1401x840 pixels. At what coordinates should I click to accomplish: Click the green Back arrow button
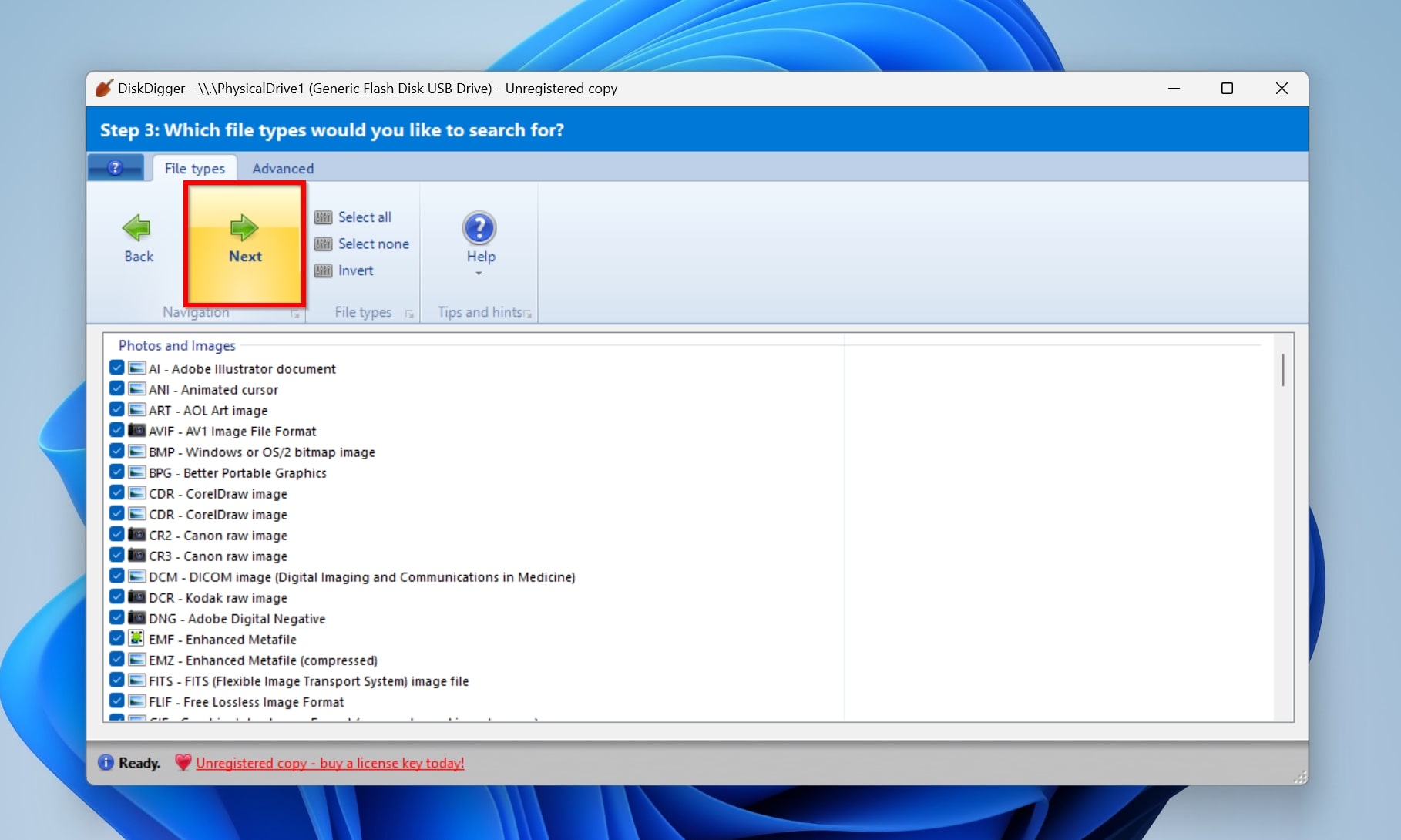136,228
